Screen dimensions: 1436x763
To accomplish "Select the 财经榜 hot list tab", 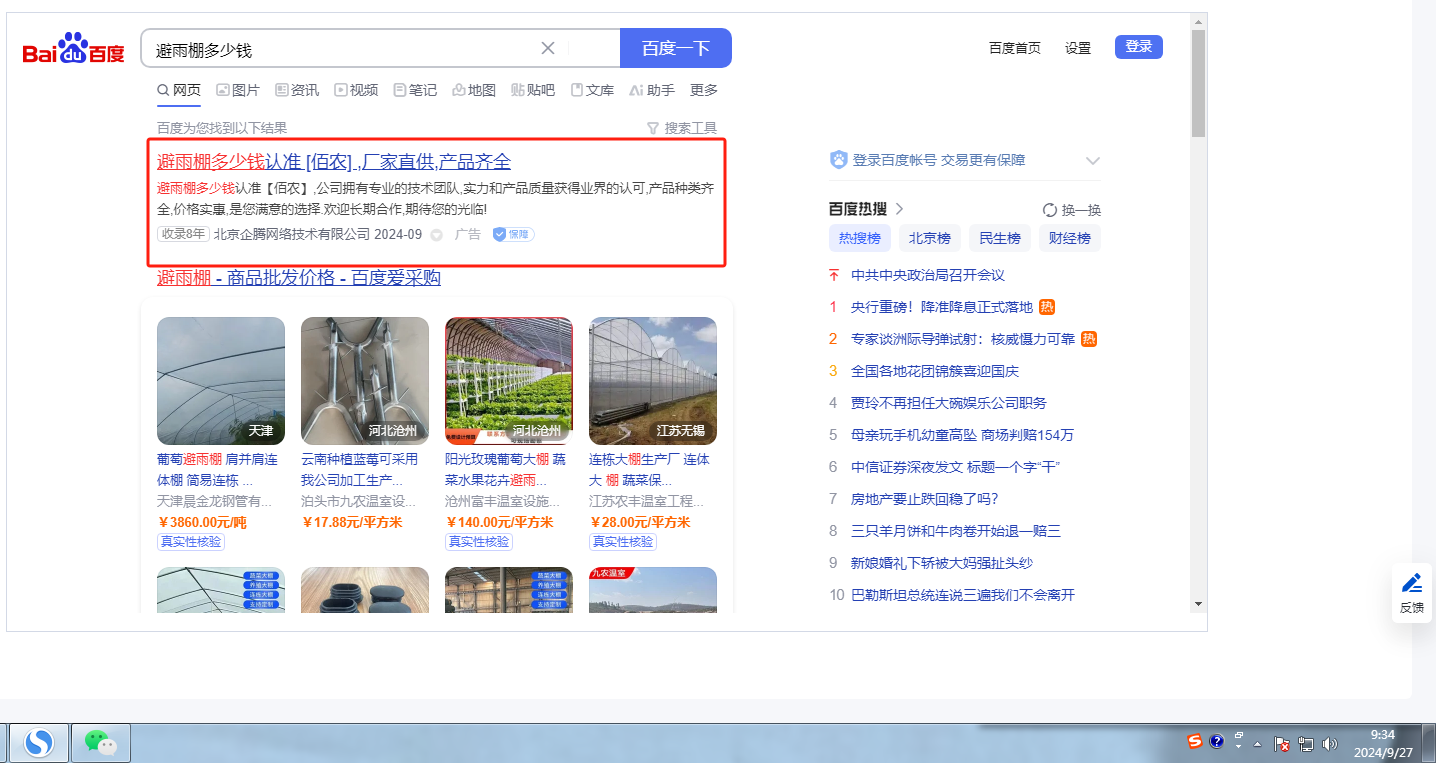I will [1070, 238].
